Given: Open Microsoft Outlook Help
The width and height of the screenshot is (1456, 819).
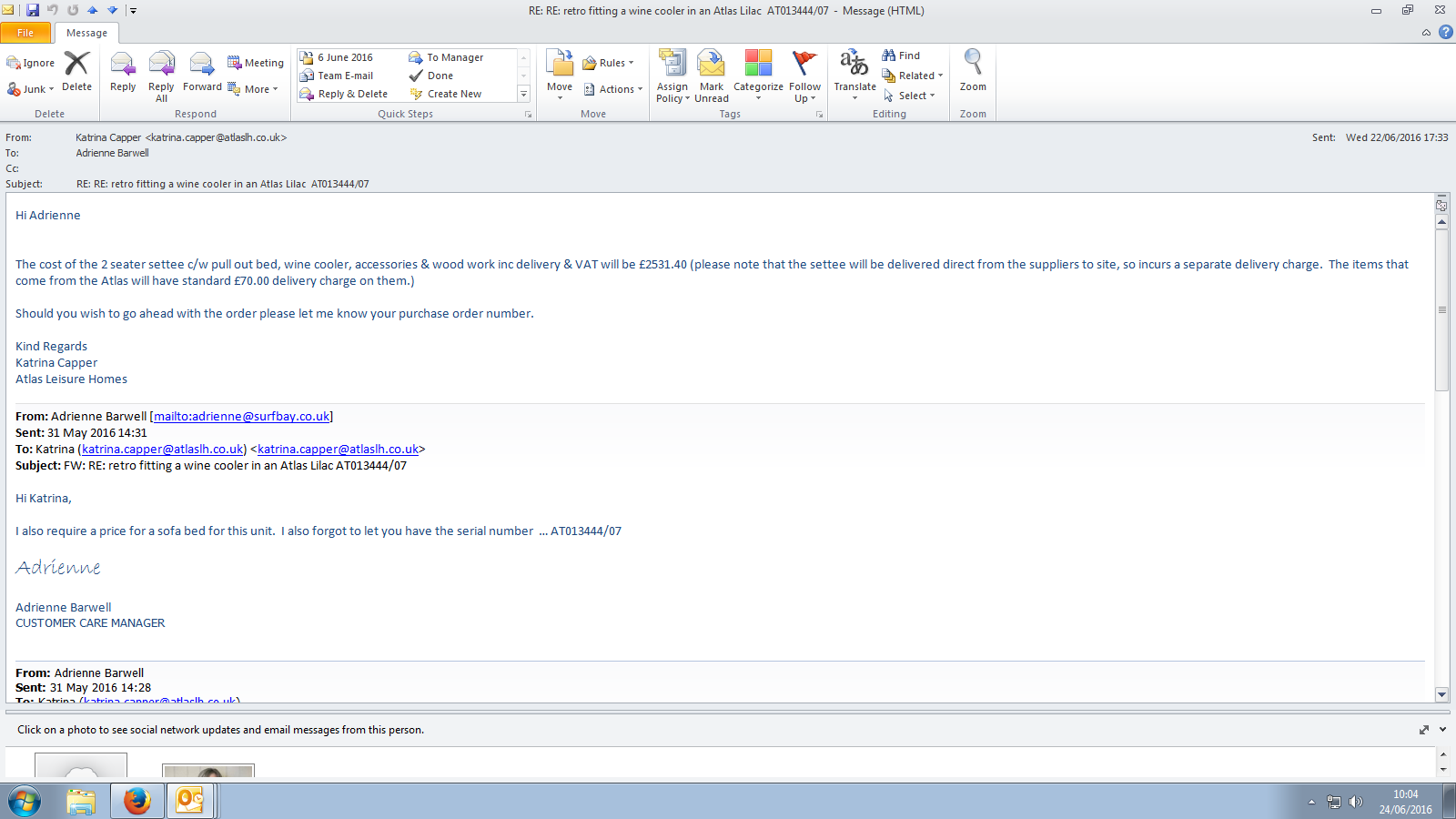Looking at the screenshot, I should click(x=1445, y=32).
